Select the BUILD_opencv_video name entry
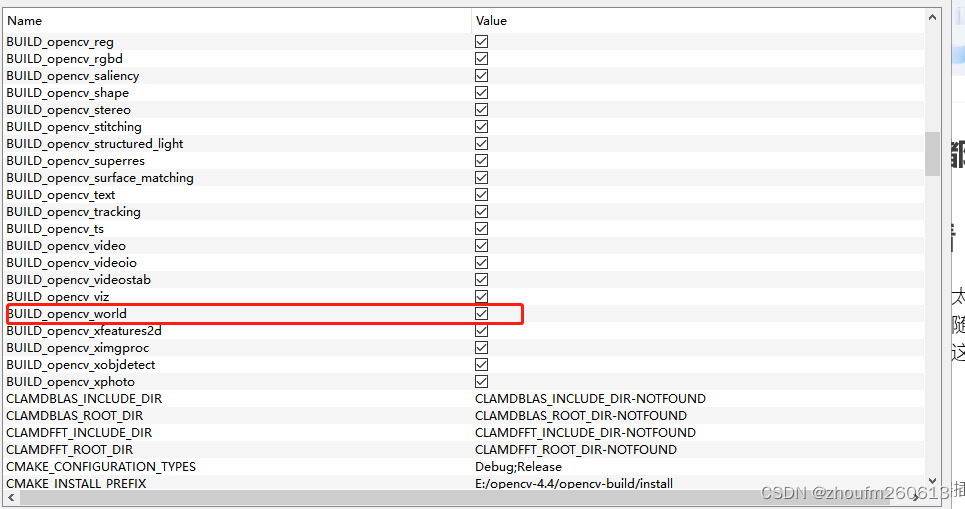Viewport: 965px width, 509px height. [x=66, y=246]
